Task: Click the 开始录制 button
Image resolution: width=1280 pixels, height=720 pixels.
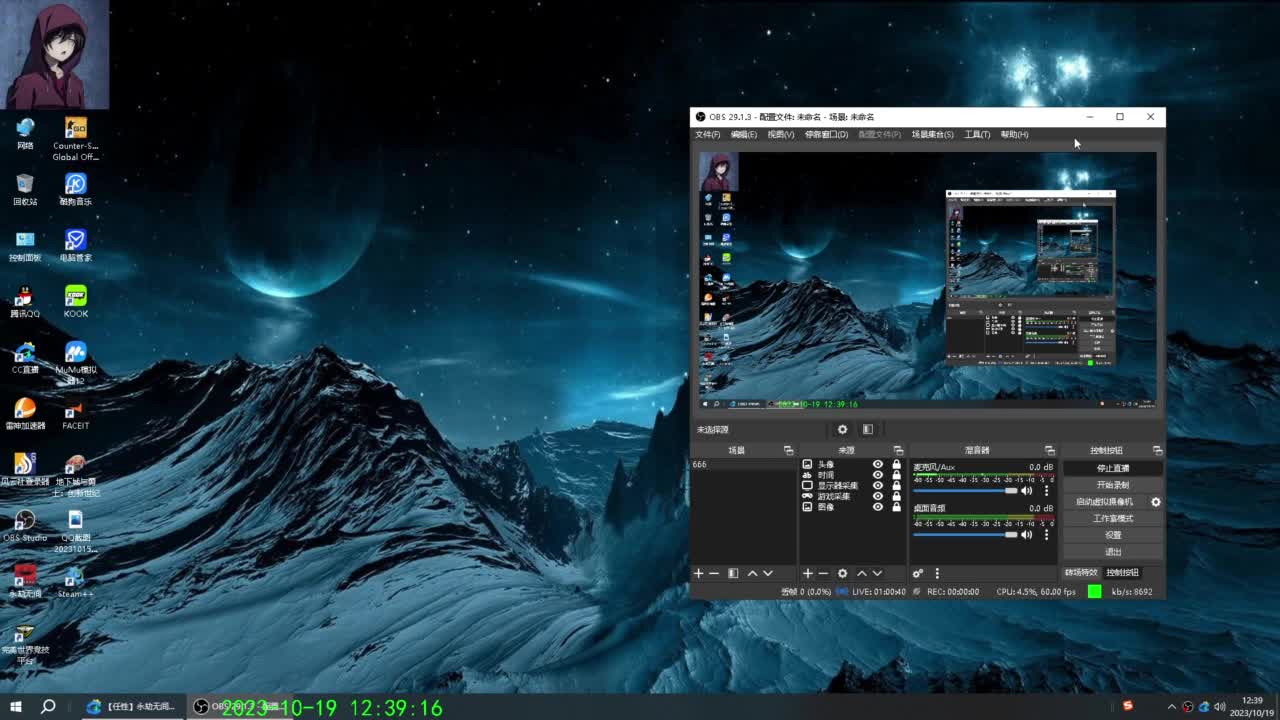Action: pyautogui.click(x=1113, y=485)
